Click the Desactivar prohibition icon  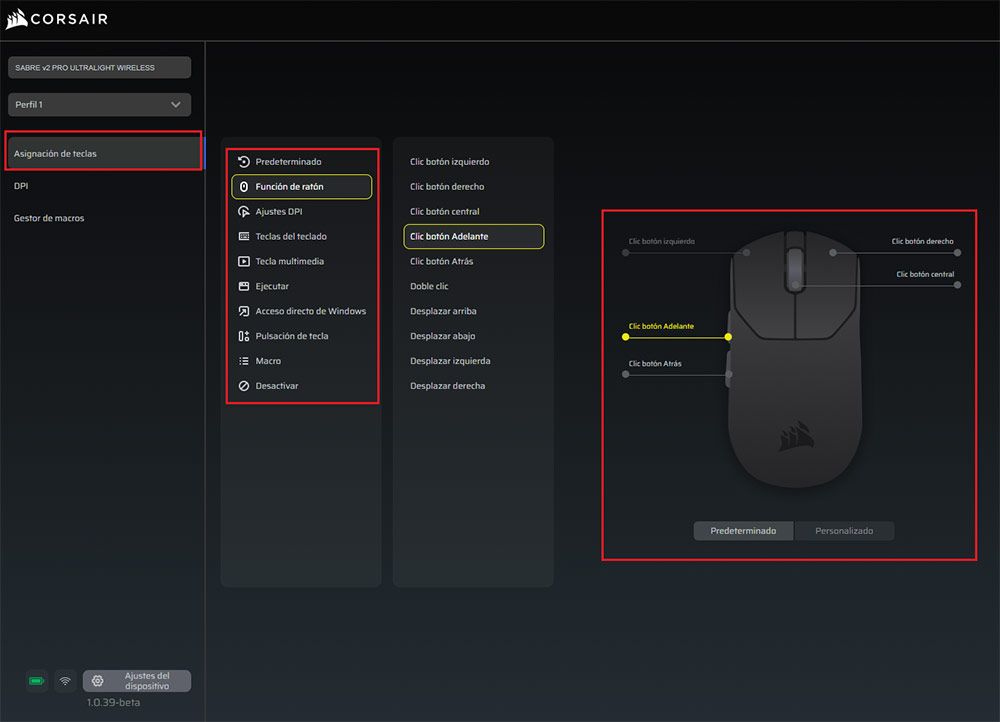tap(244, 386)
